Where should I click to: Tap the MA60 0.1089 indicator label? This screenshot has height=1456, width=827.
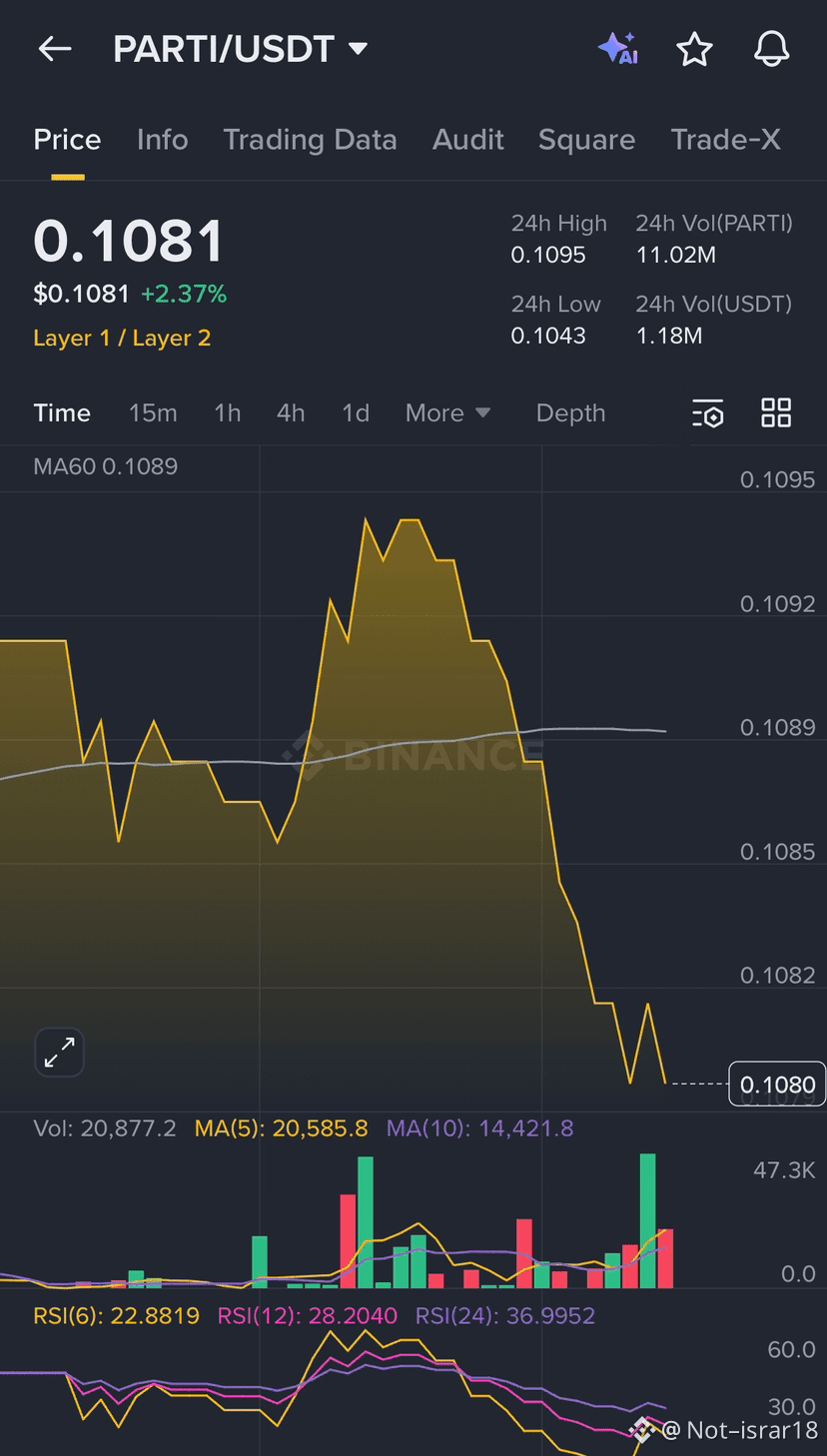click(x=105, y=466)
